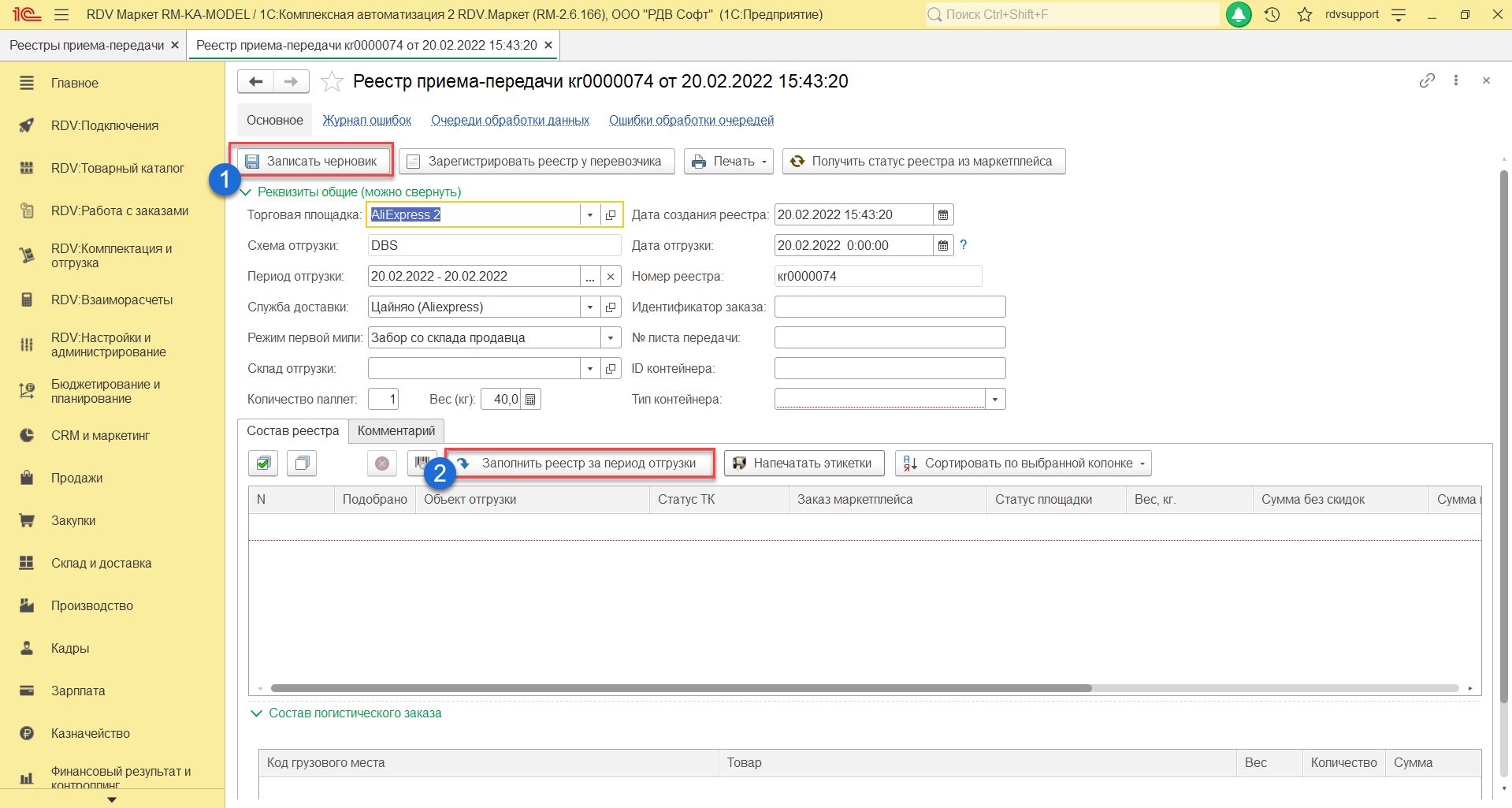Open the Журнал ошибок link

pyautogui.click(x=366, y=121)
